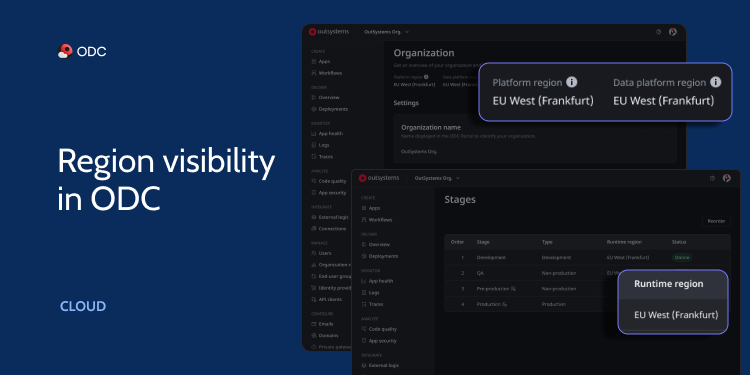Expand OutSystems Org. dropdown in Stages window
The image size is (750, 375).
437,178
